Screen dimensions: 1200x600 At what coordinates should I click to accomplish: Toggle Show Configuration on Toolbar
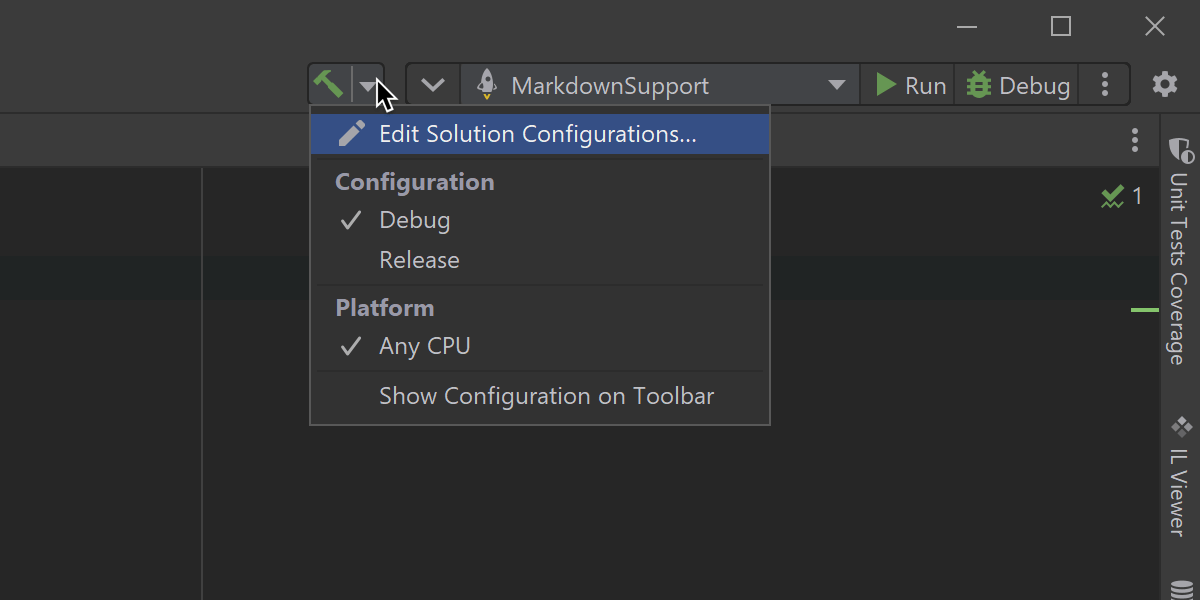(546, 396)
